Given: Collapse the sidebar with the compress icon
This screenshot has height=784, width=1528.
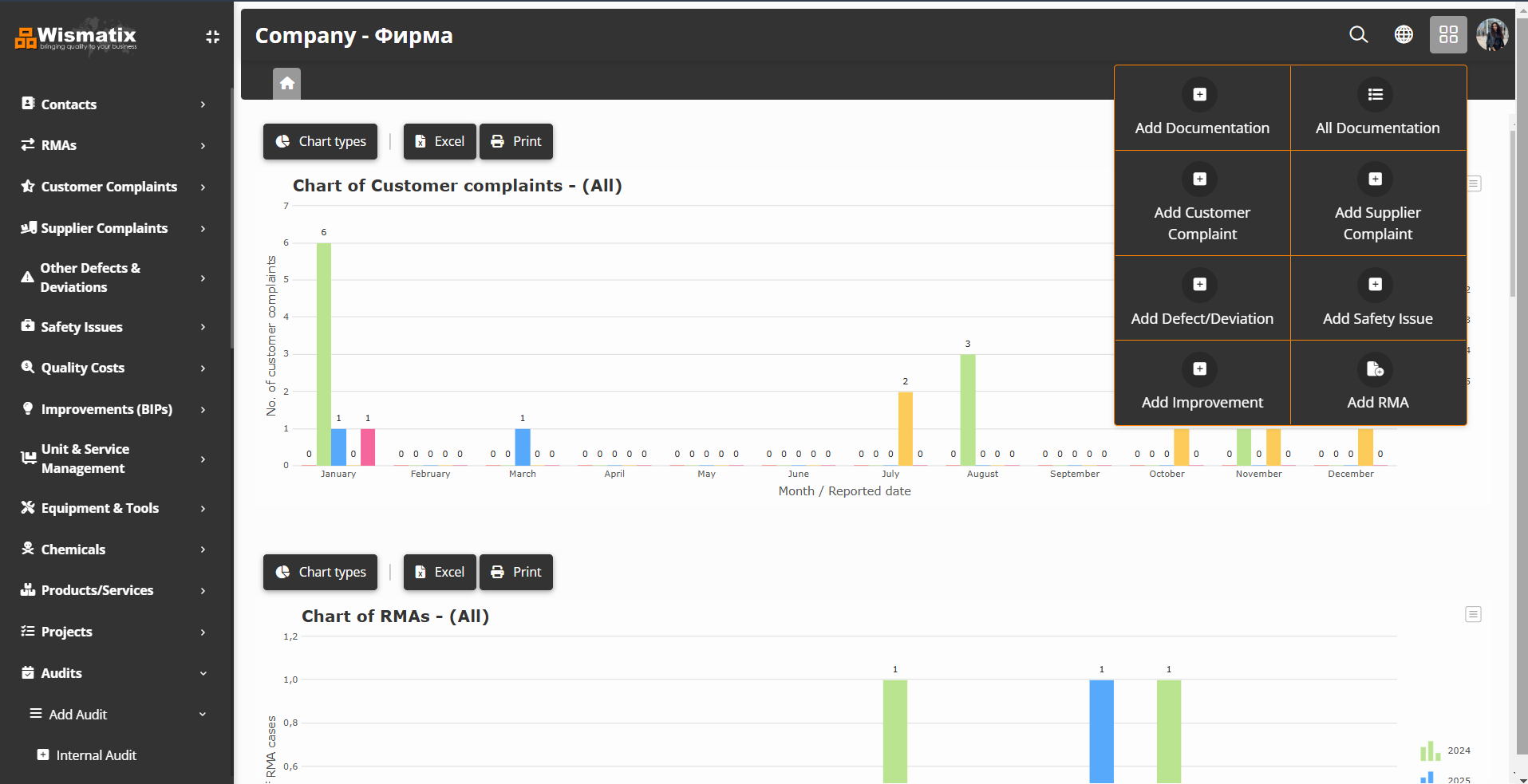Looking at the screenshot, I should click(x=212, y=37).
